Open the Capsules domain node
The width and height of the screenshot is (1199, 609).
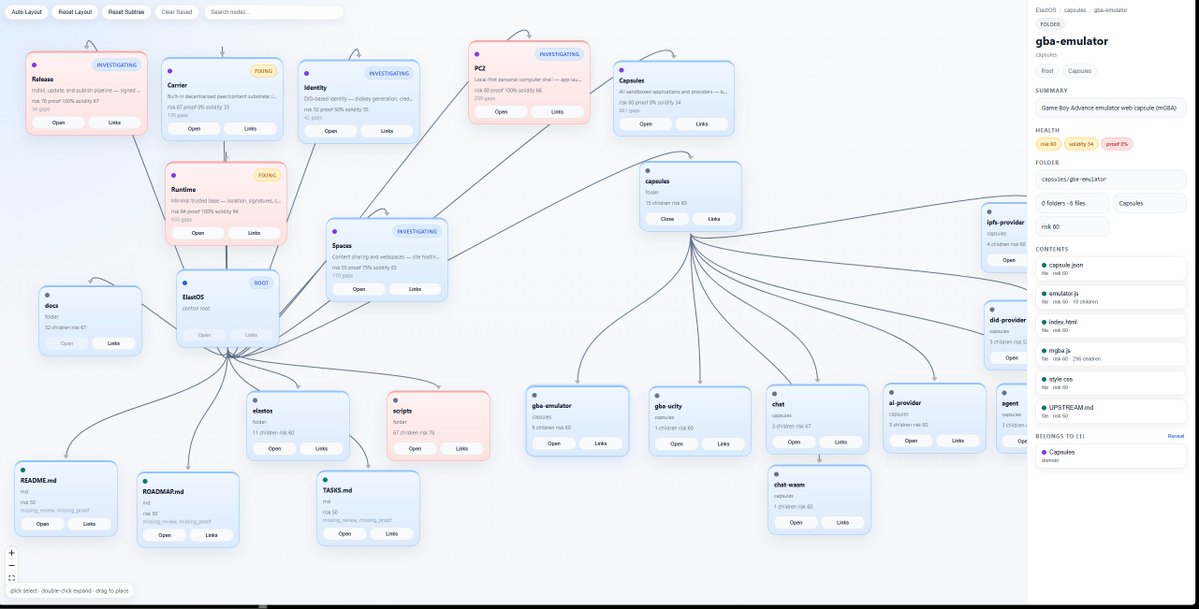click(645, 124)
